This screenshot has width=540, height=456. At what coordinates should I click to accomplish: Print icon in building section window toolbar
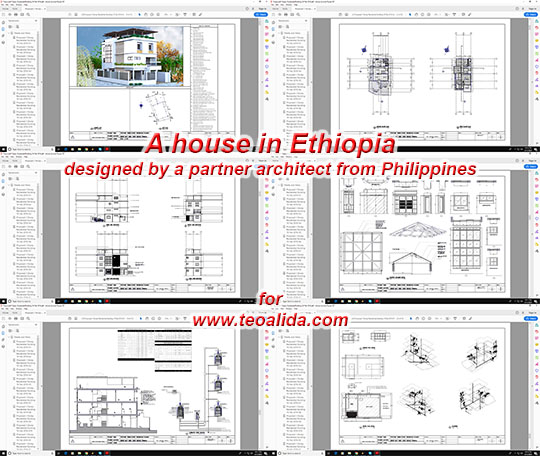coord(16,319)
